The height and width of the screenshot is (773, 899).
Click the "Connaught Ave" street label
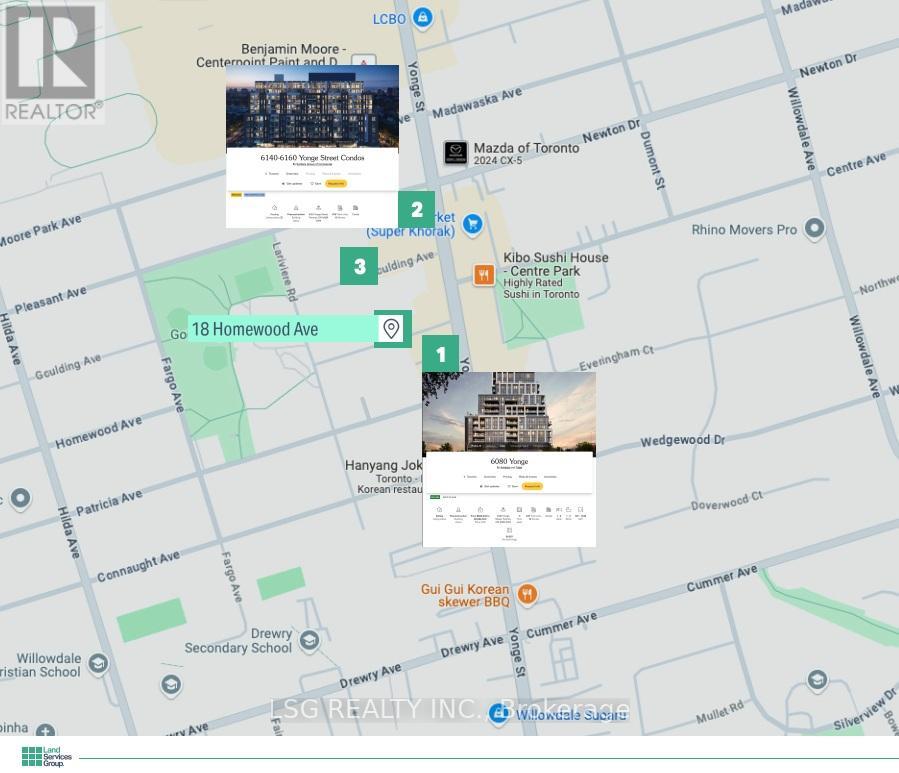coord(138,567)
